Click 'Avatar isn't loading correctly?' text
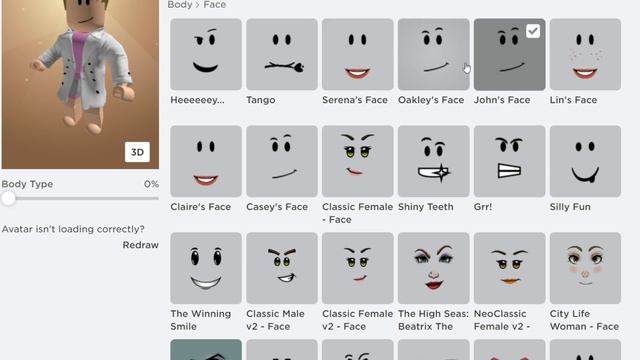Screen dimensions: 640x360 [73, 229]
